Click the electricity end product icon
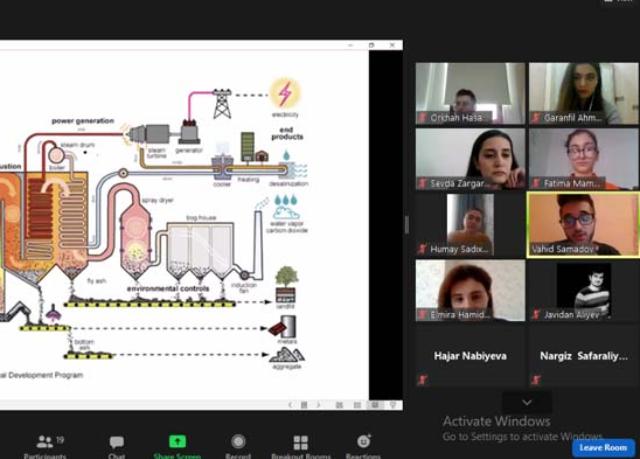Image resolution: width=640 pixels, height=459 pixels. tap(285, 93)
